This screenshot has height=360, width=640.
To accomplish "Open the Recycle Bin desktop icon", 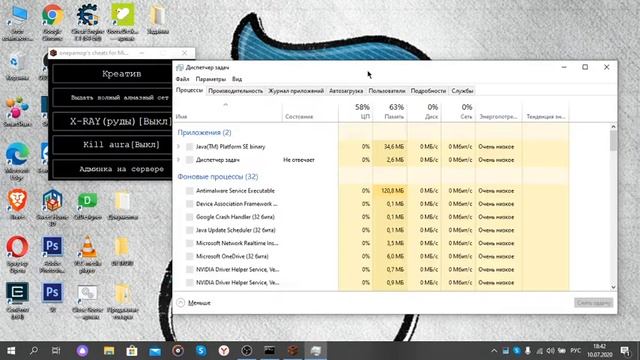I will pyautogui.click(x=16, y=66).
